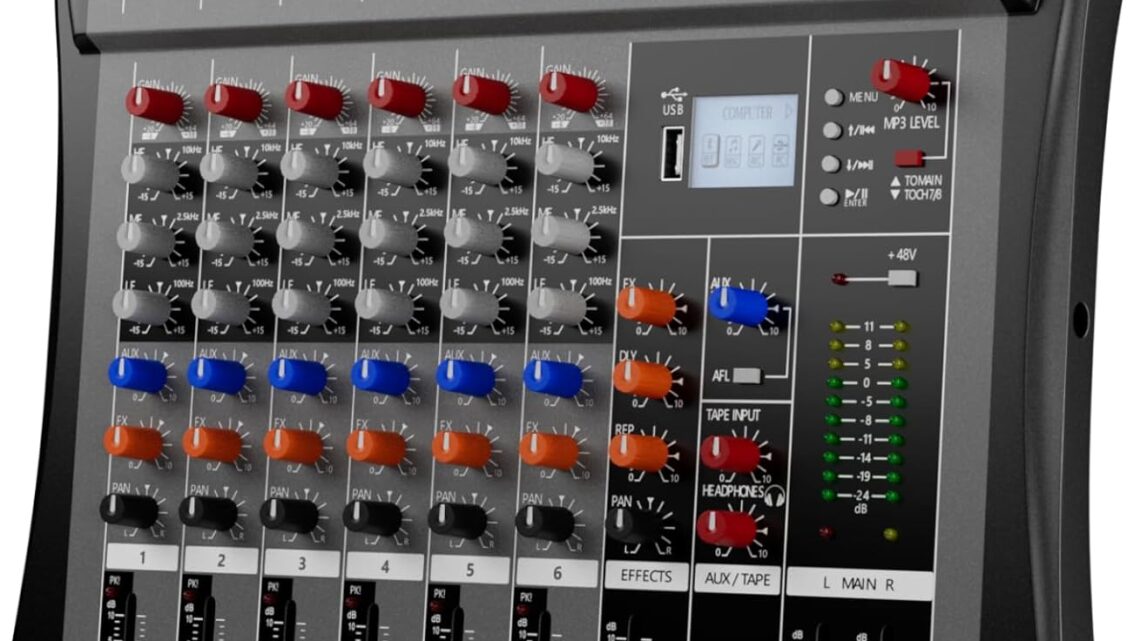
Task: Click the channel 2 blue AUX knob
Action: coord(217,376)
